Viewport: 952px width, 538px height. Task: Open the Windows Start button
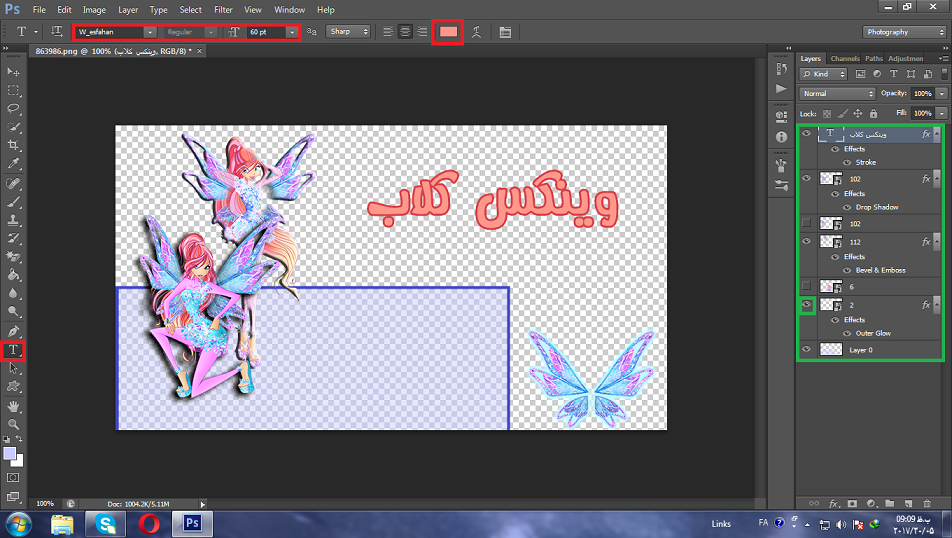[x=19, y=524]
